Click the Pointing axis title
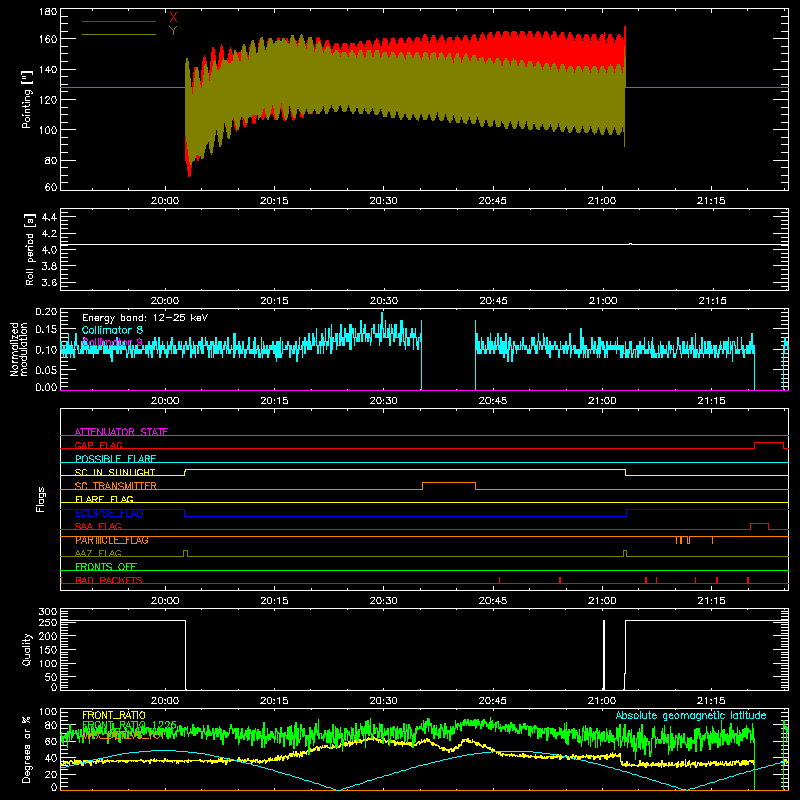 [x=27, y=100]
